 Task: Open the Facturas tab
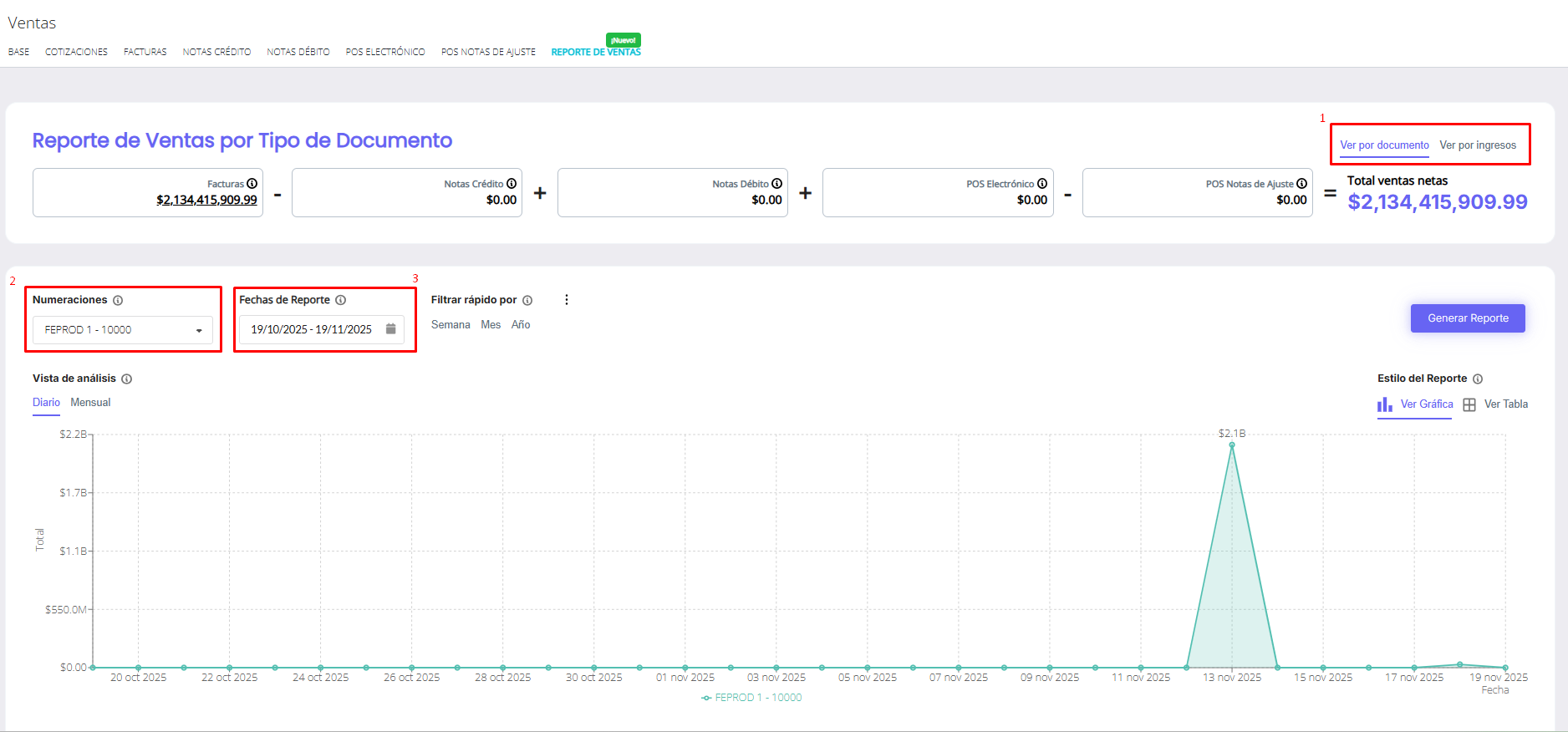[x=145, y=52]
